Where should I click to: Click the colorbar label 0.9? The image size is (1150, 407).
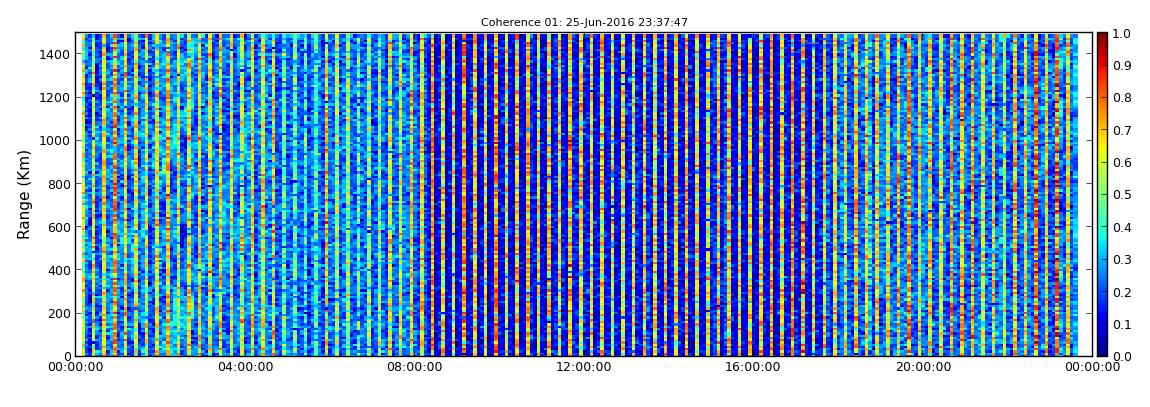point(1122,66)
